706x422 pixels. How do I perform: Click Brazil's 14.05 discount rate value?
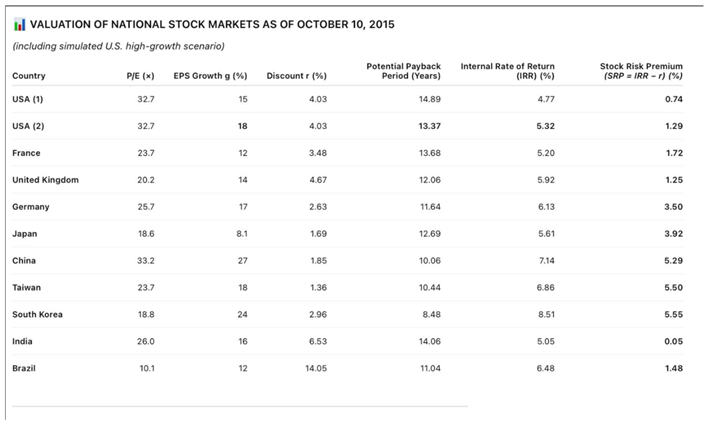coord(315,368)
